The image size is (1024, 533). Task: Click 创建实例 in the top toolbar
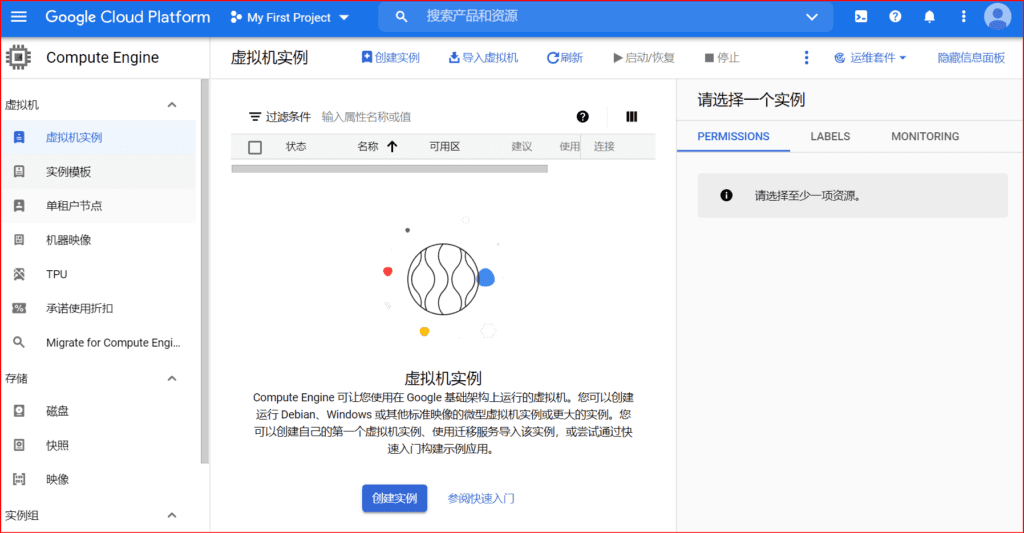(x=391, y=57)
